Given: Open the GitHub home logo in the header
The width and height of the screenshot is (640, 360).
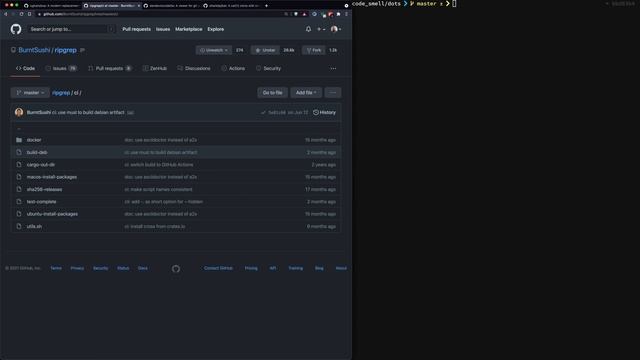Looking at the screenshot, I should pyautogui.click(x=16, y=29).
